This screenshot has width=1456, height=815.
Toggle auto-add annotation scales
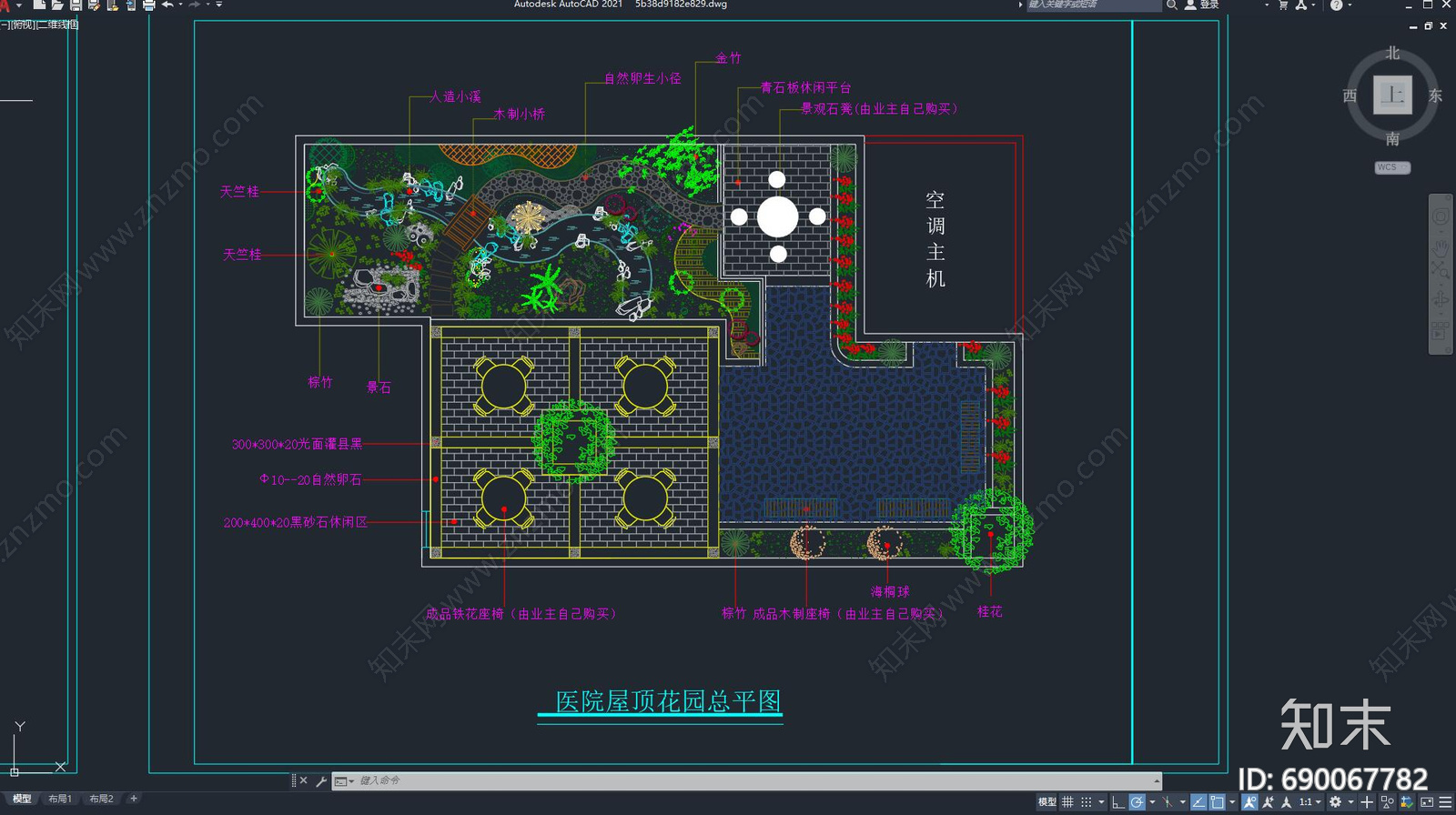[x=1268, y=801]
